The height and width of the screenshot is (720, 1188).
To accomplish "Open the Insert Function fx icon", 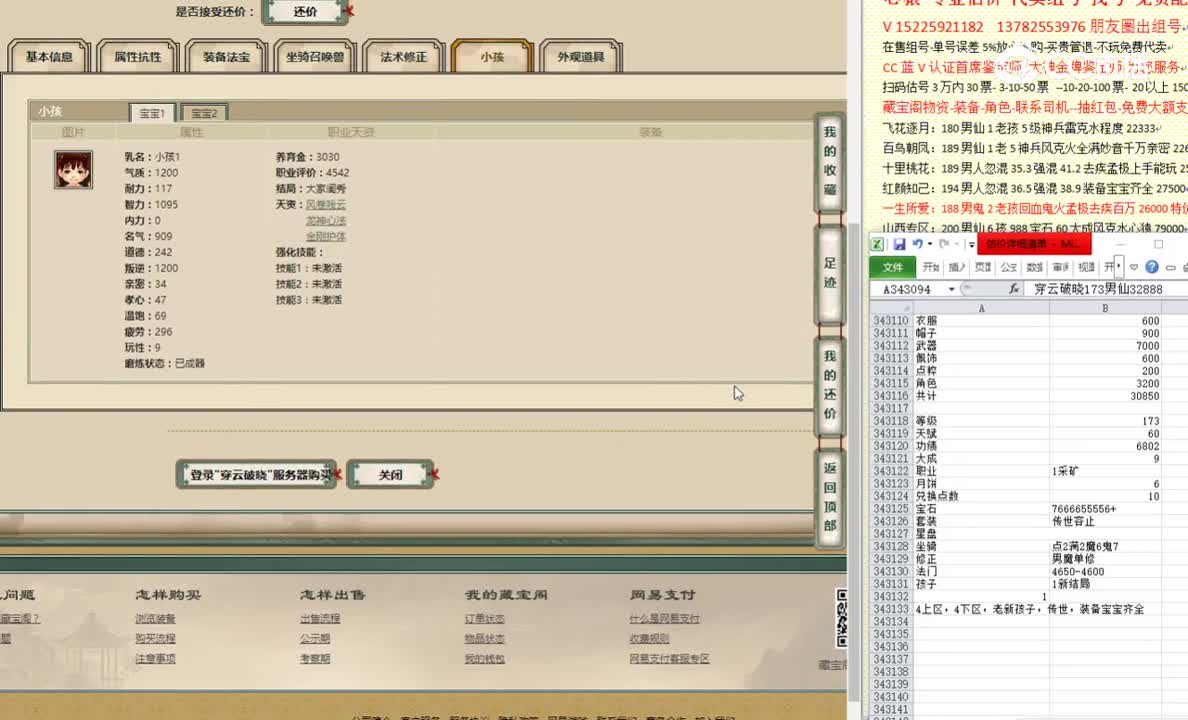I will pyautogui.click(x=1015, y=288).
